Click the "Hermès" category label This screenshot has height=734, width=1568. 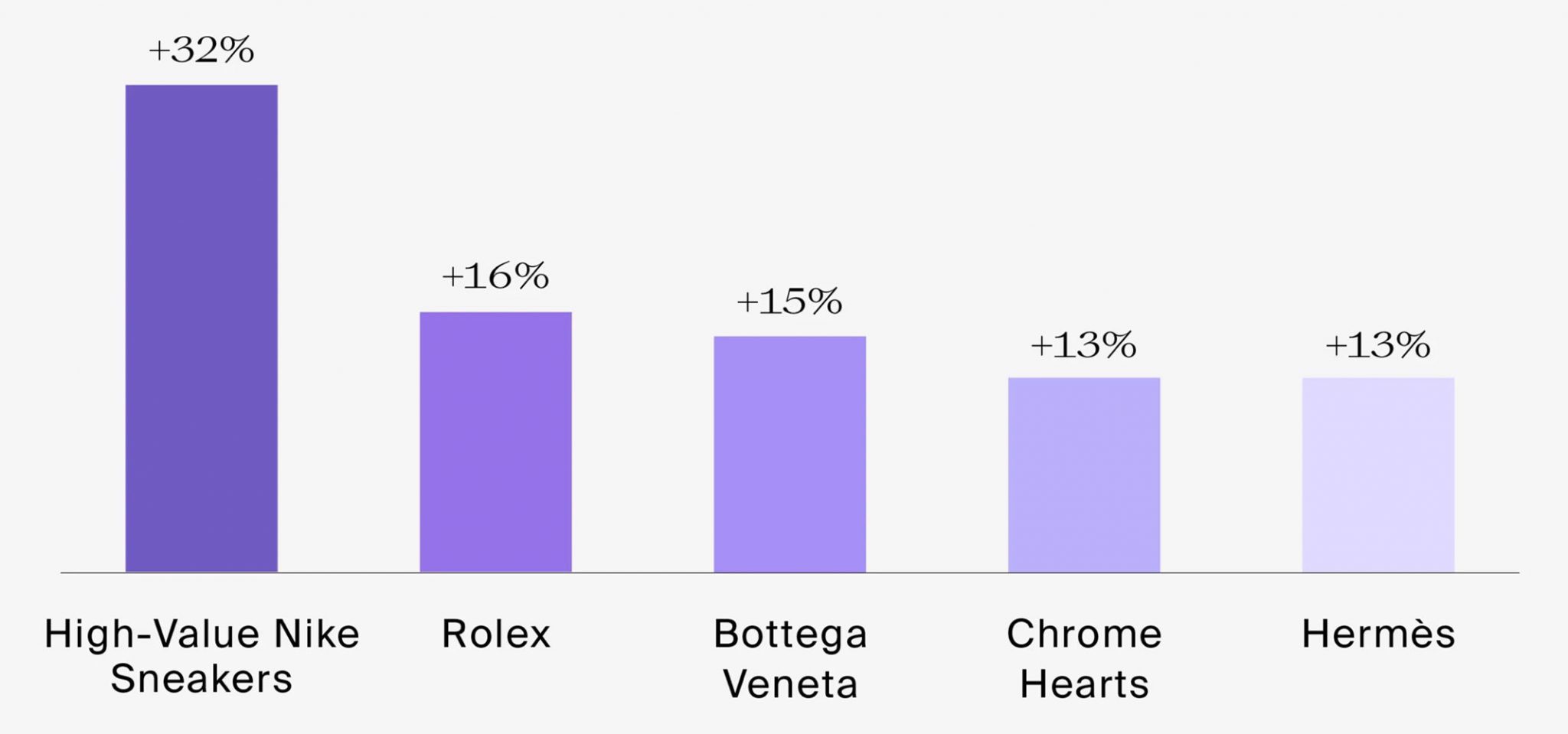tap(1377, 634)
